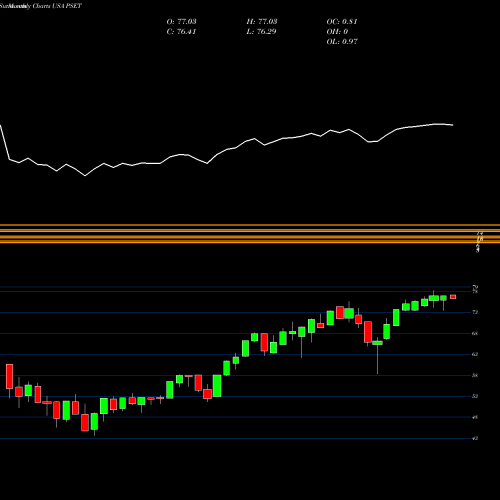Click the 68 price axis label

click(x=475, y=333)
